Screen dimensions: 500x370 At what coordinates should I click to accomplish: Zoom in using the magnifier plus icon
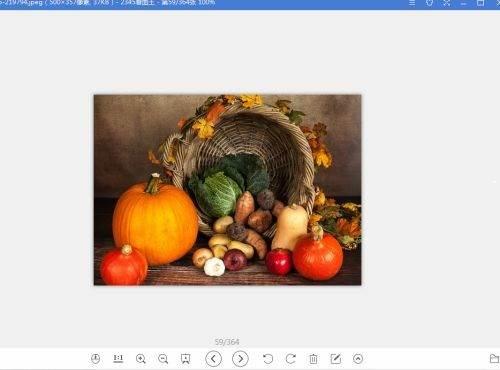[141, 359]
